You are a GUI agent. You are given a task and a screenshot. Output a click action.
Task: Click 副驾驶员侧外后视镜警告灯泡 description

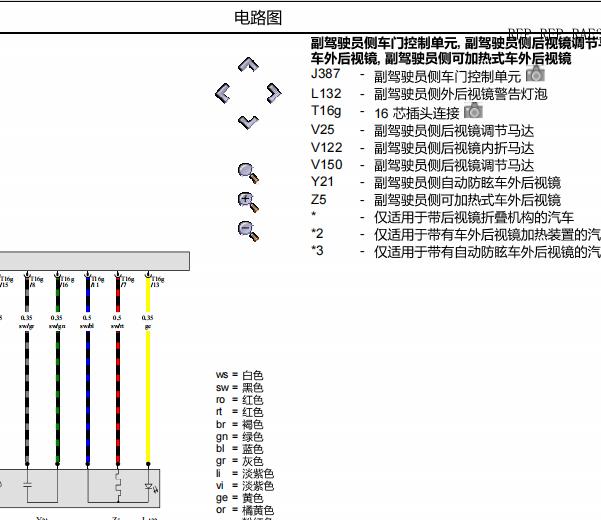click(x=460, y=94)
